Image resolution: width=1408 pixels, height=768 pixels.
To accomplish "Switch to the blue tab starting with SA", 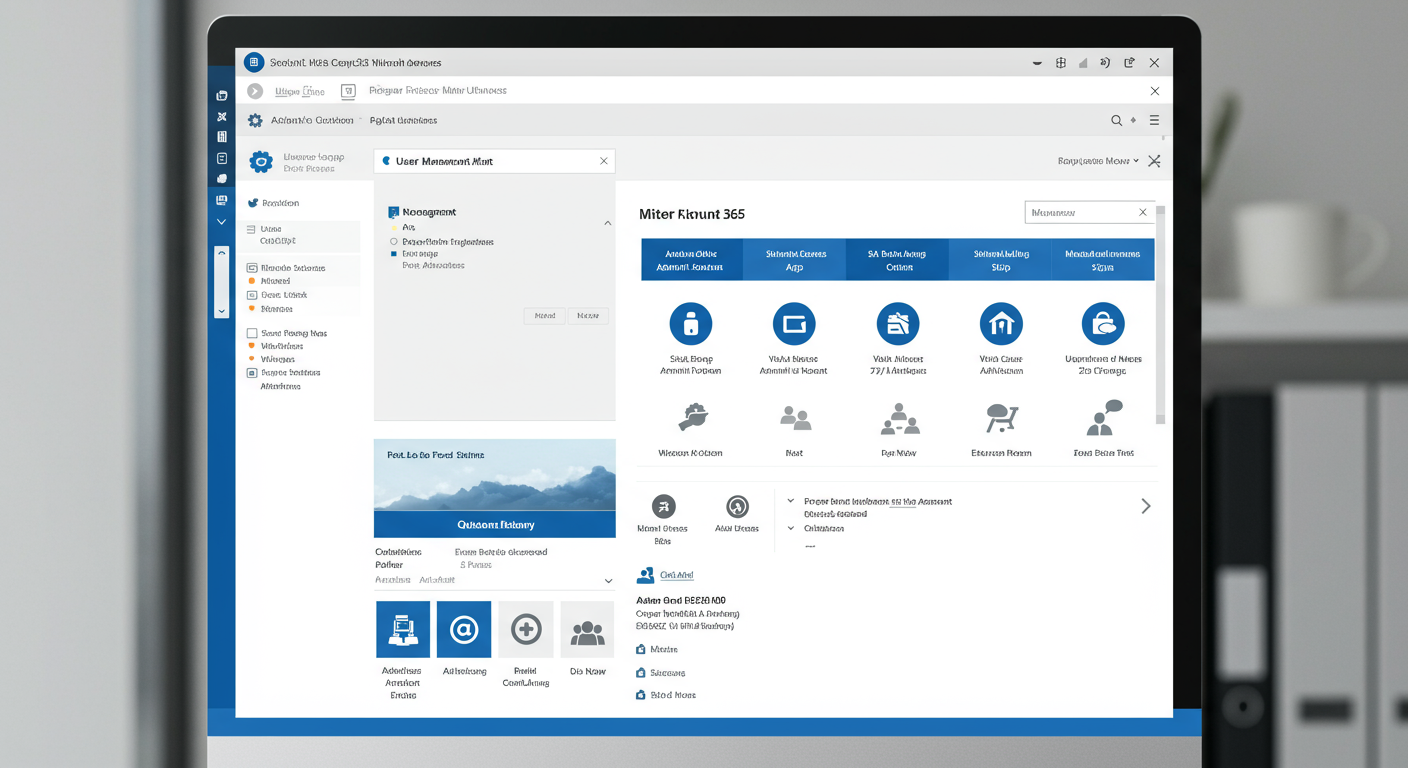I will tap(898, 260).
